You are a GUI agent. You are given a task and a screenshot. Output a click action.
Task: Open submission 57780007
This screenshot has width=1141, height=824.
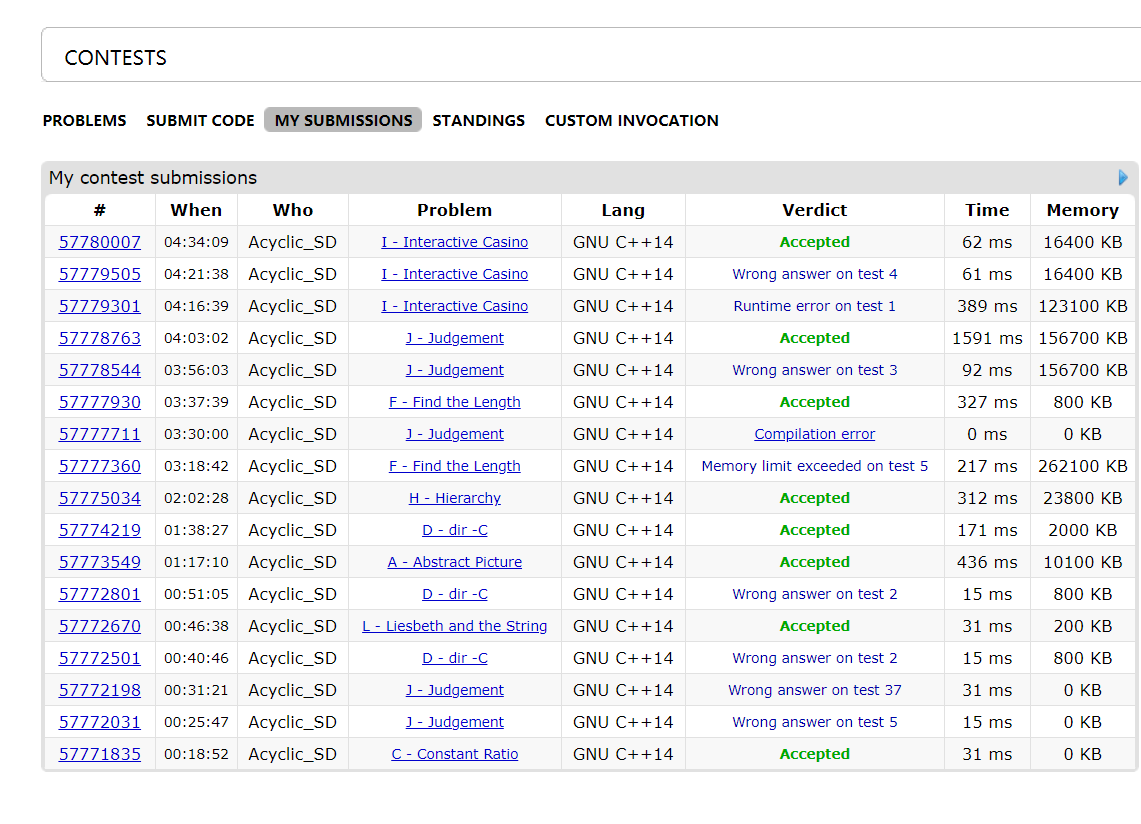[100, 242]
